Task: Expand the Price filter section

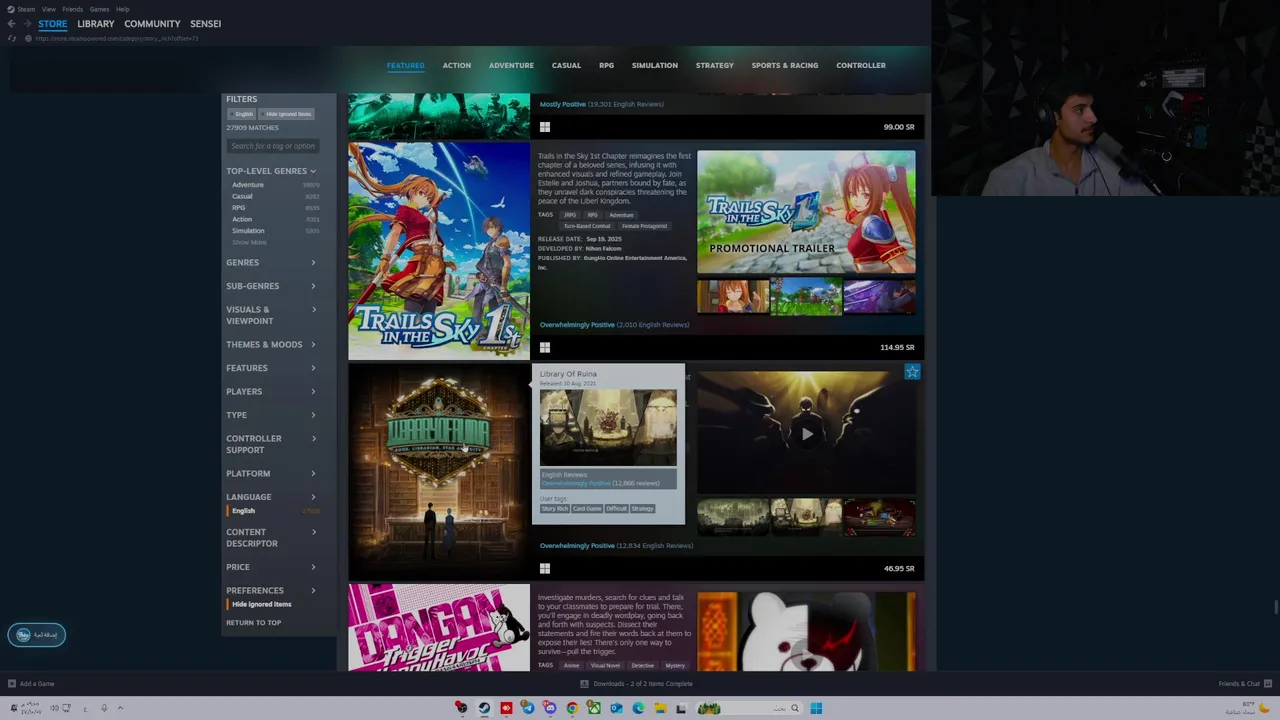Action: tap(271, 567)
